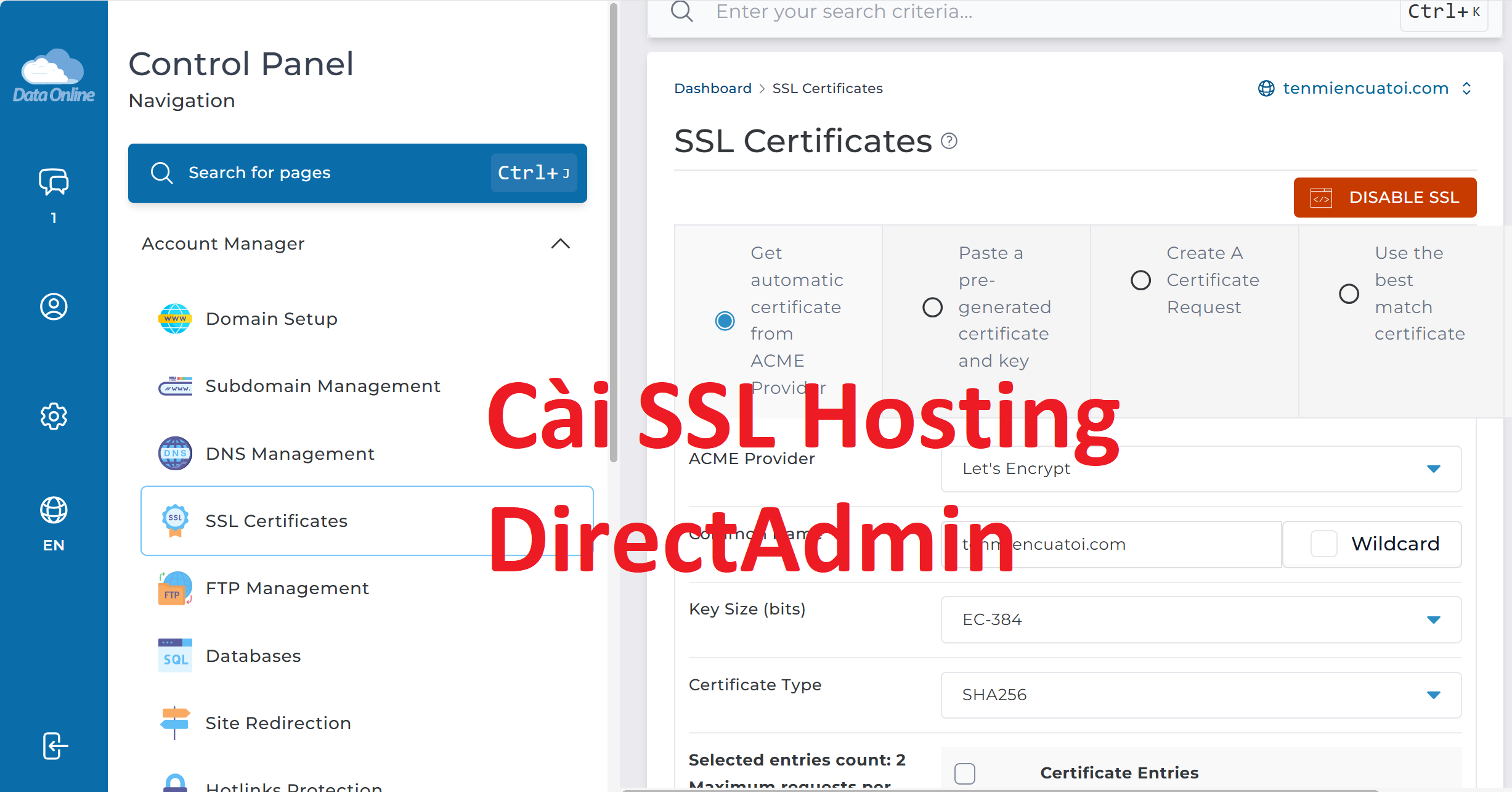
Task: Click the Data Online cloud logo
Action: coord(54,75)
